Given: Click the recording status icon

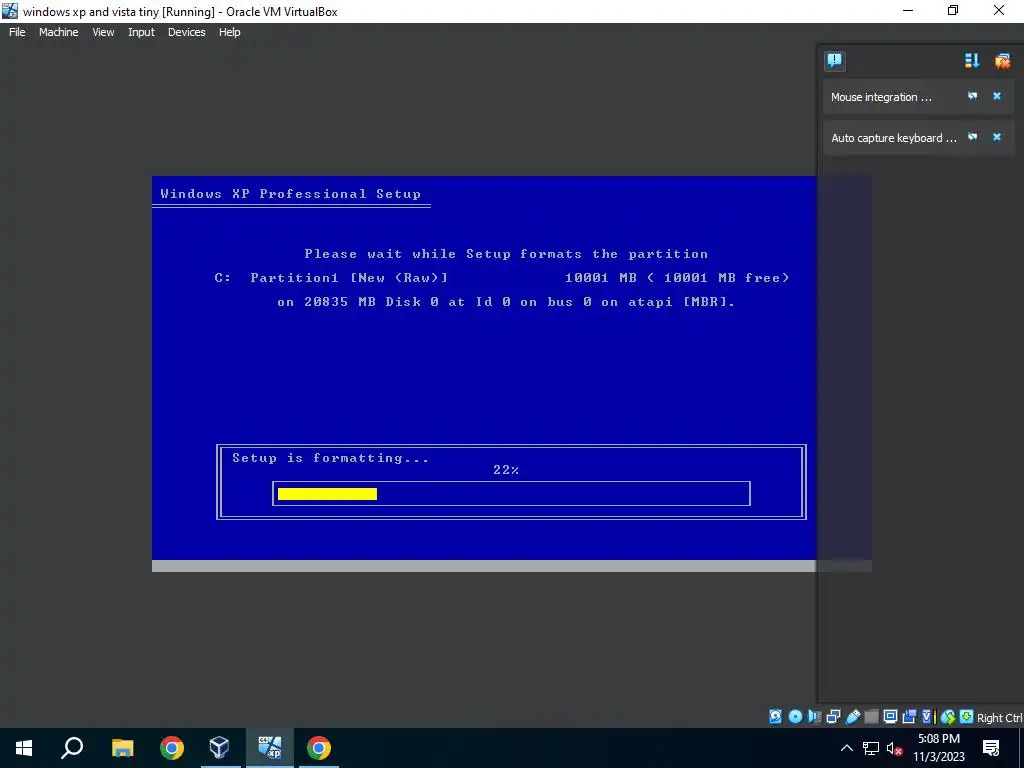Looking at the screenshot, I should tap(909, 716).
